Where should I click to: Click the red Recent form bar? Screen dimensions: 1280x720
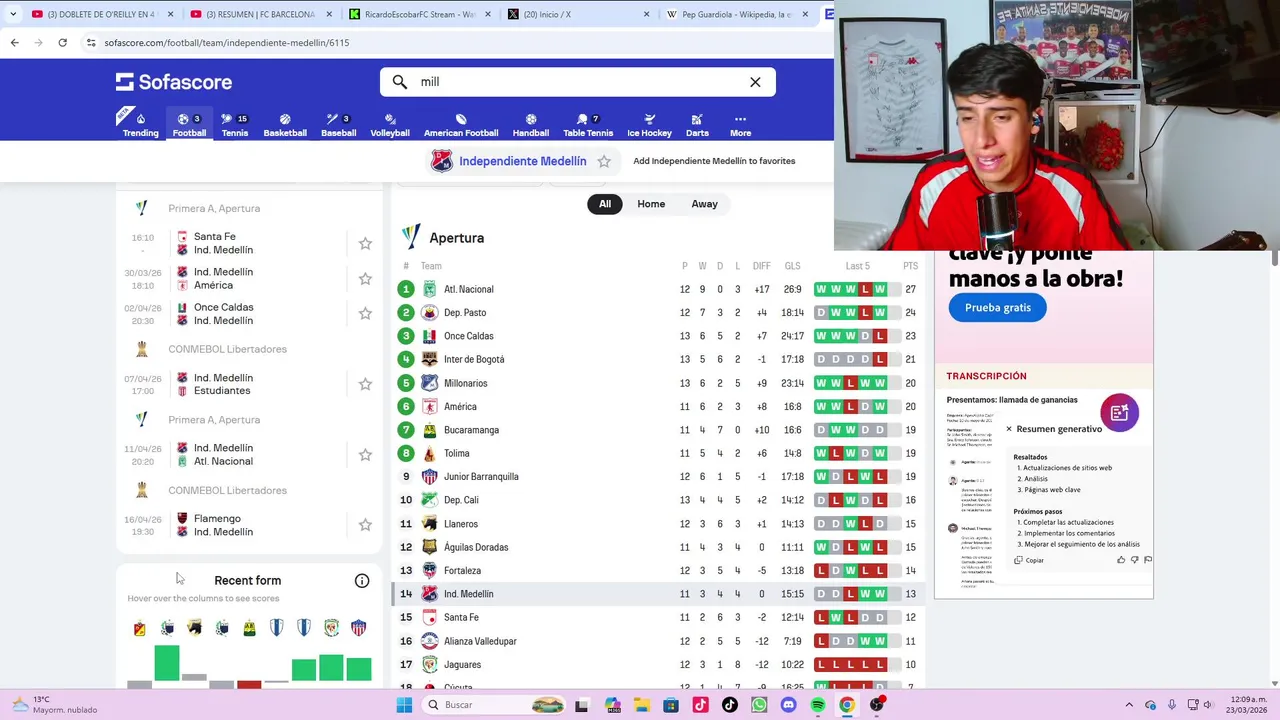pyautogui.click(x=249, y=684)
